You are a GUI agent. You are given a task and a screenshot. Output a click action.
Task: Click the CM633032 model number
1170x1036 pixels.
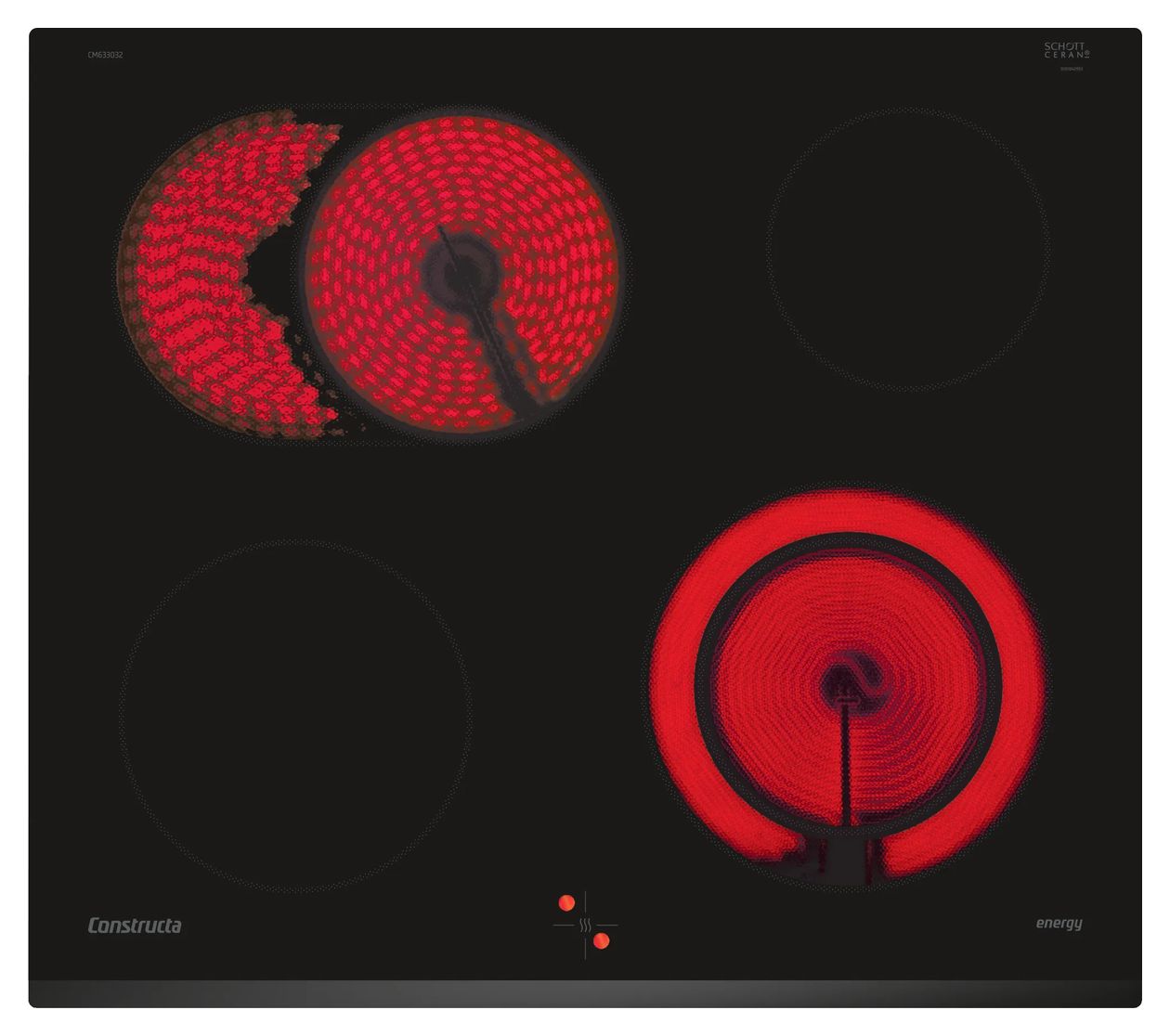click(x=105, y=55)
